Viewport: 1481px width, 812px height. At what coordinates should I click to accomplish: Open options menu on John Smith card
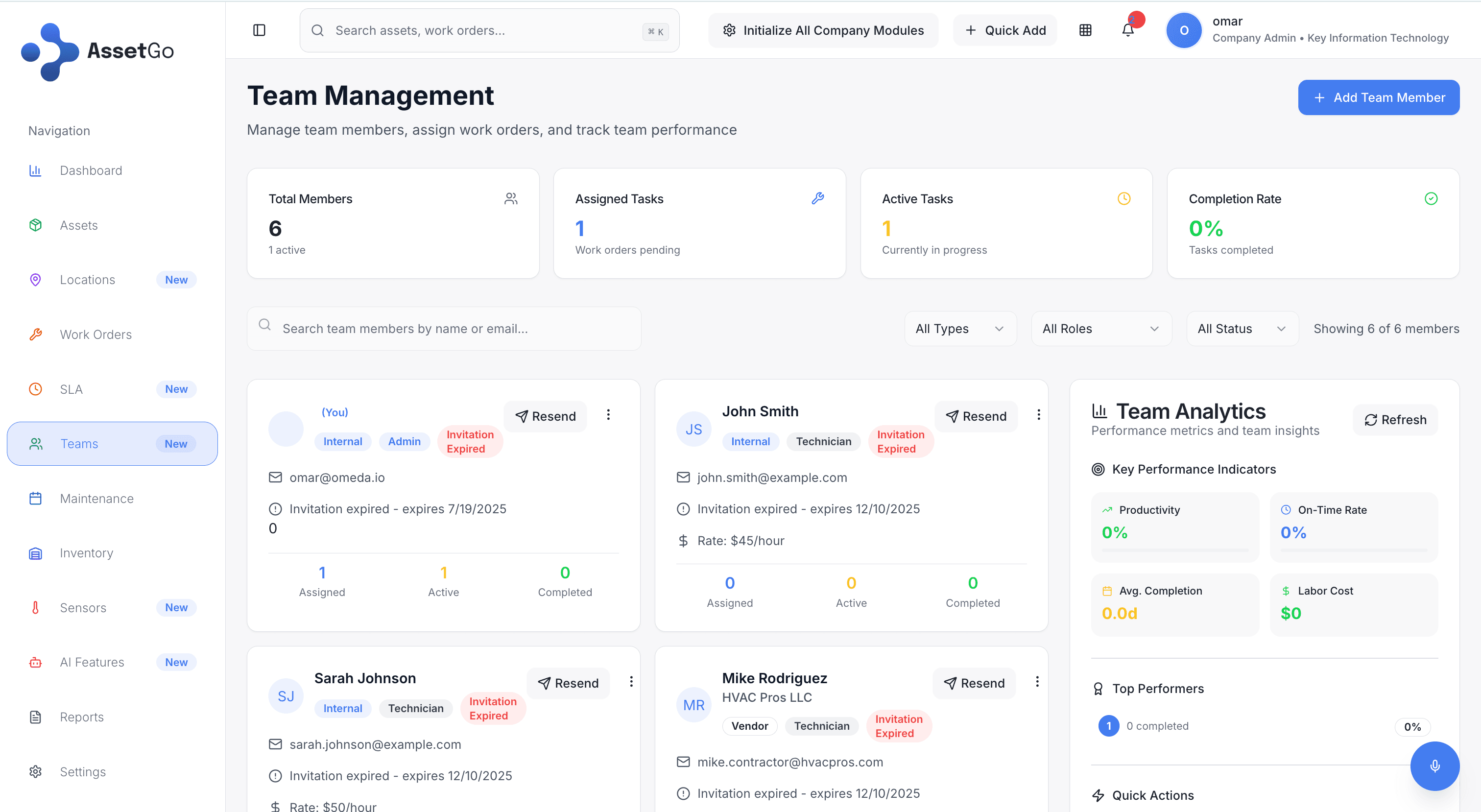pos(1038,415)
